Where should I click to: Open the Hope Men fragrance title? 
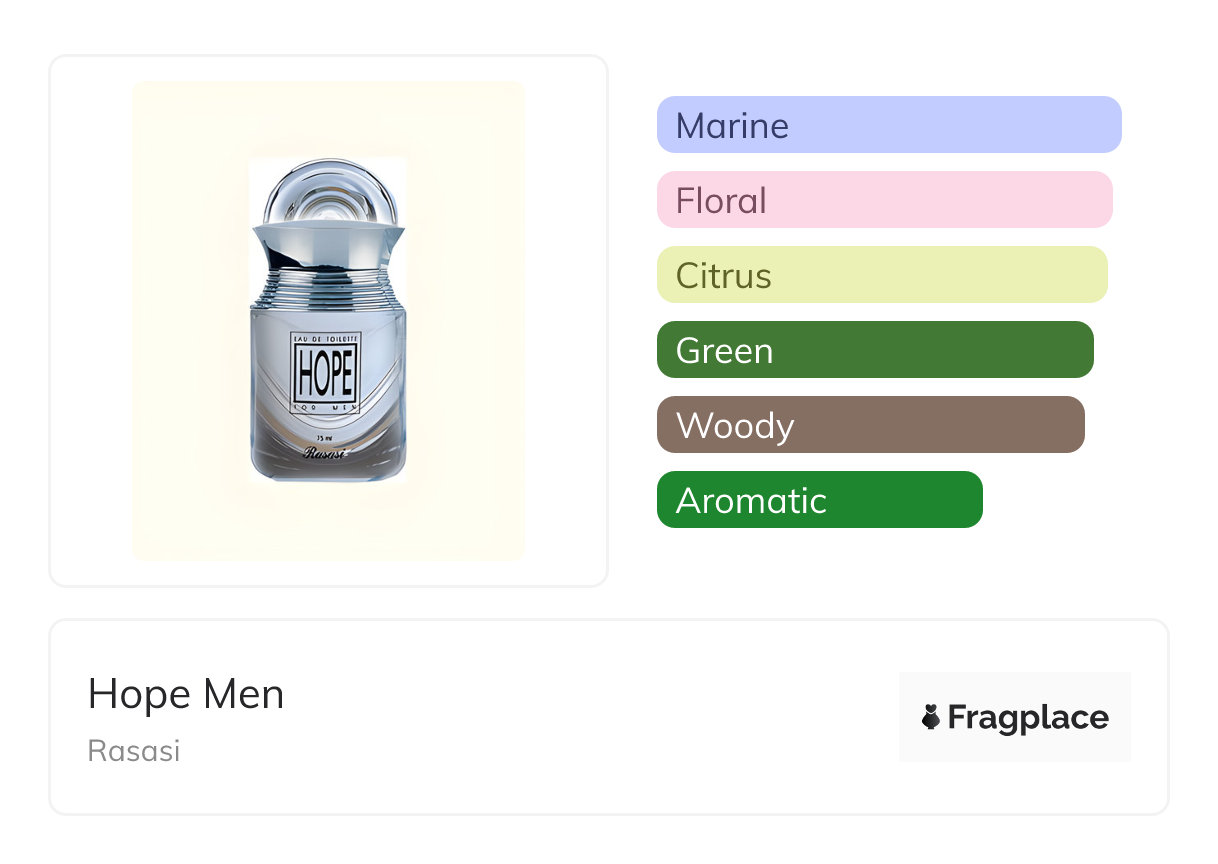coord(186,694)
